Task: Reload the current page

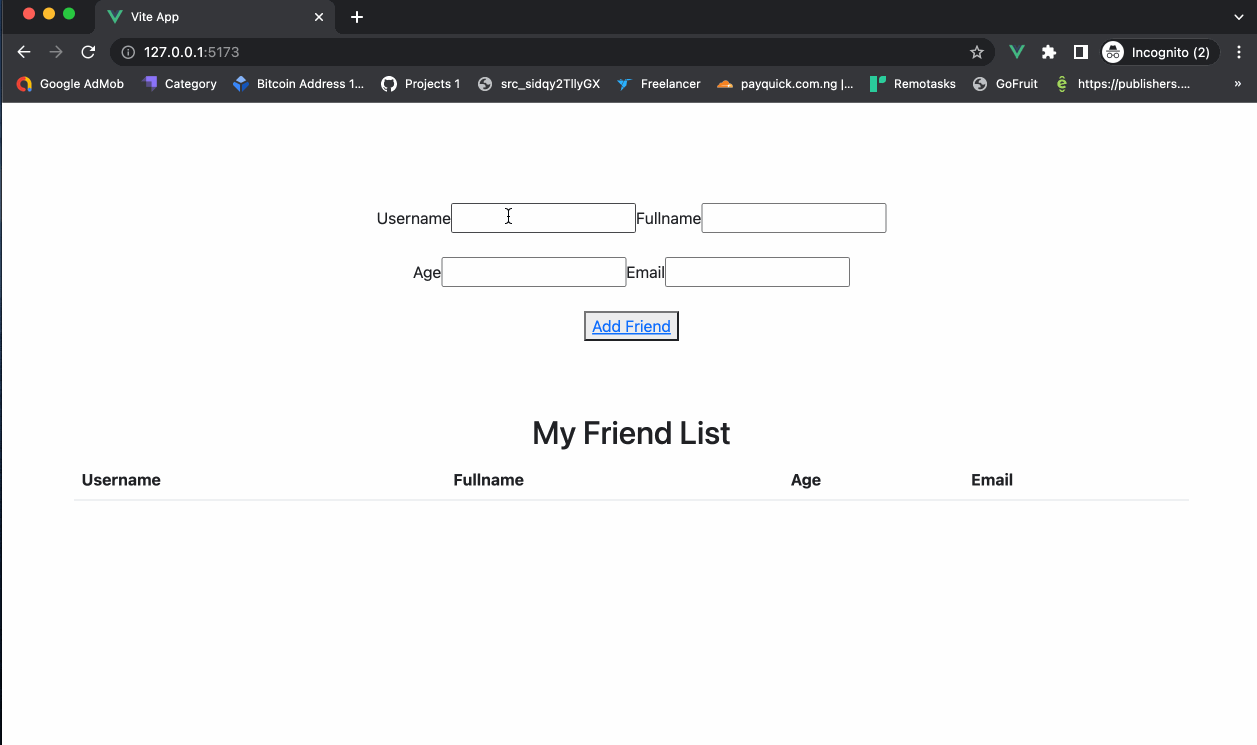Action: pos(88,52)
